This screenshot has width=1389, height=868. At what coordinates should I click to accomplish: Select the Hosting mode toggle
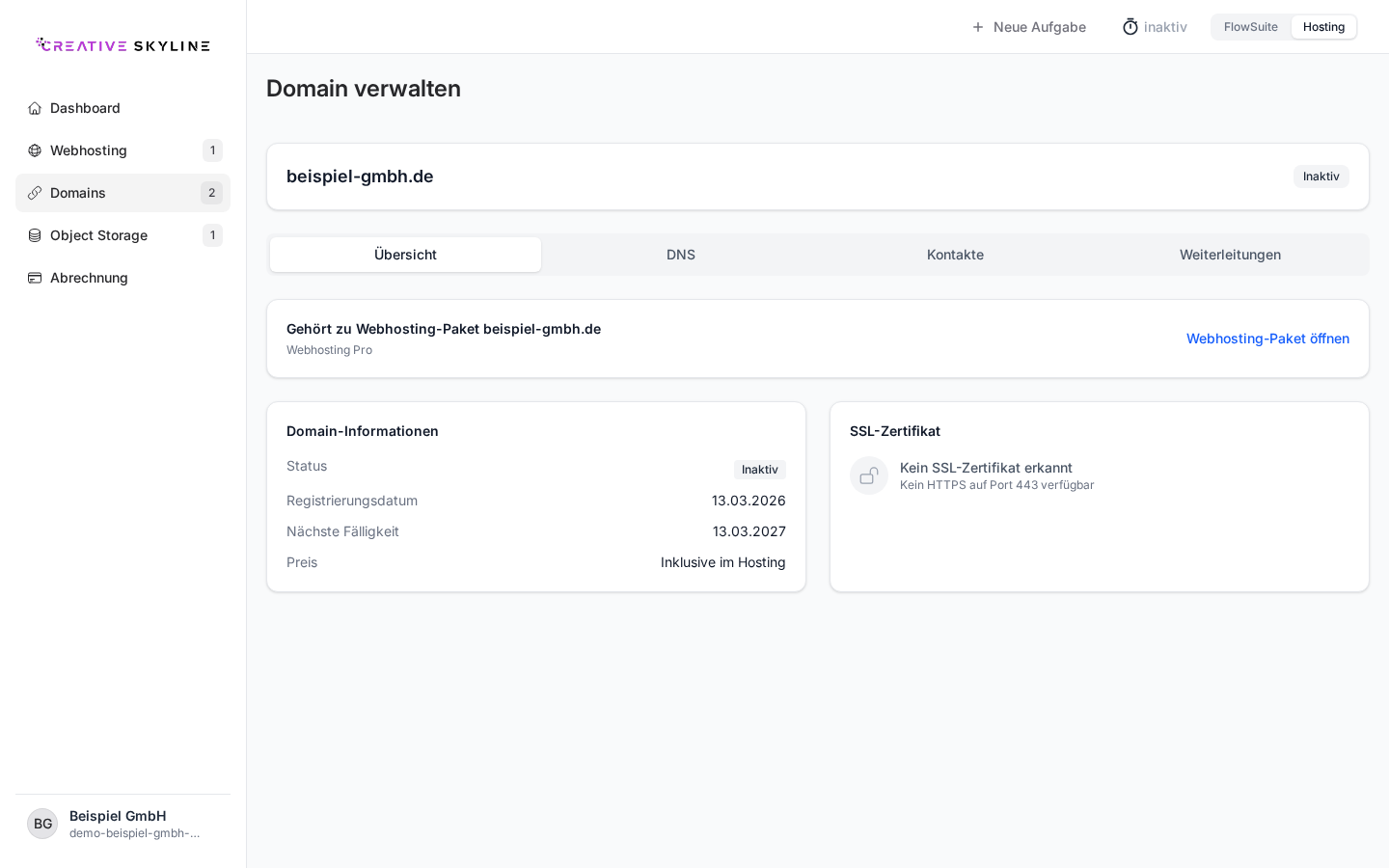[x=1323, y=27]
